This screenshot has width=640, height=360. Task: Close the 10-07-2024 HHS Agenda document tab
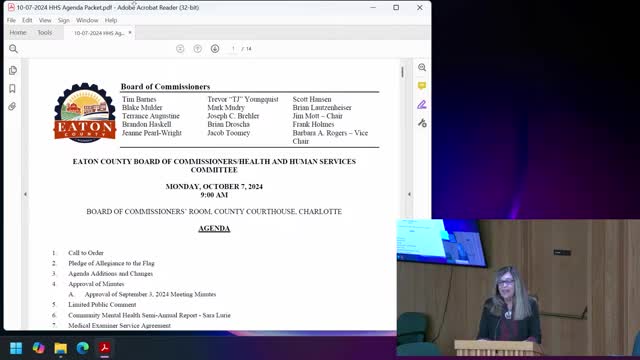coord(130,33)
